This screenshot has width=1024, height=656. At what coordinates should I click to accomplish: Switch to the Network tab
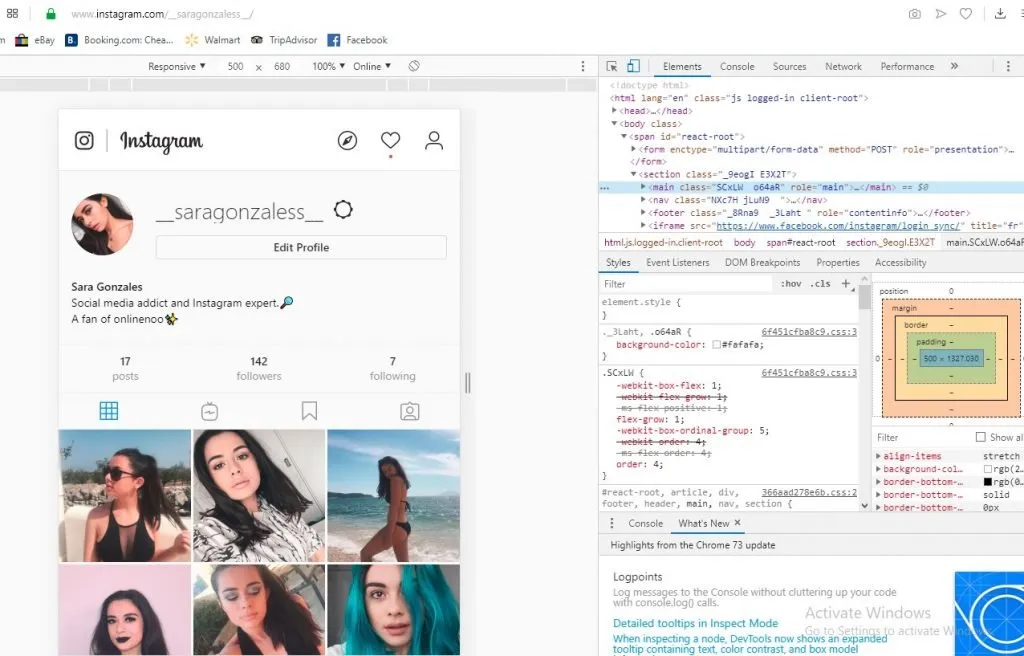tap(843, 66)
